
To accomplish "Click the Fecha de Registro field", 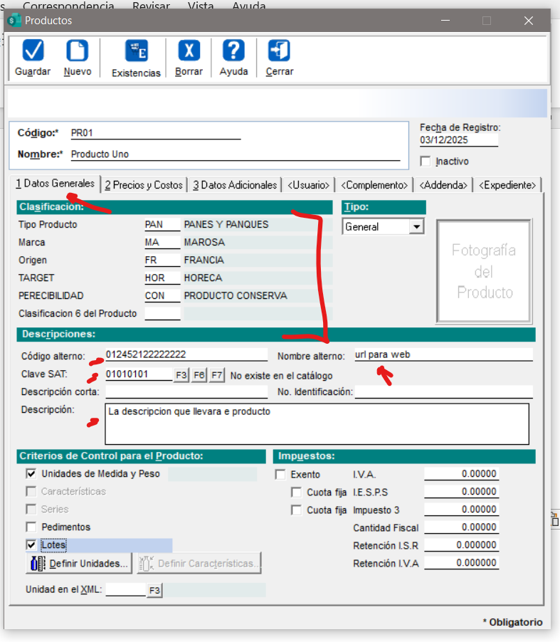I will 458,140.
